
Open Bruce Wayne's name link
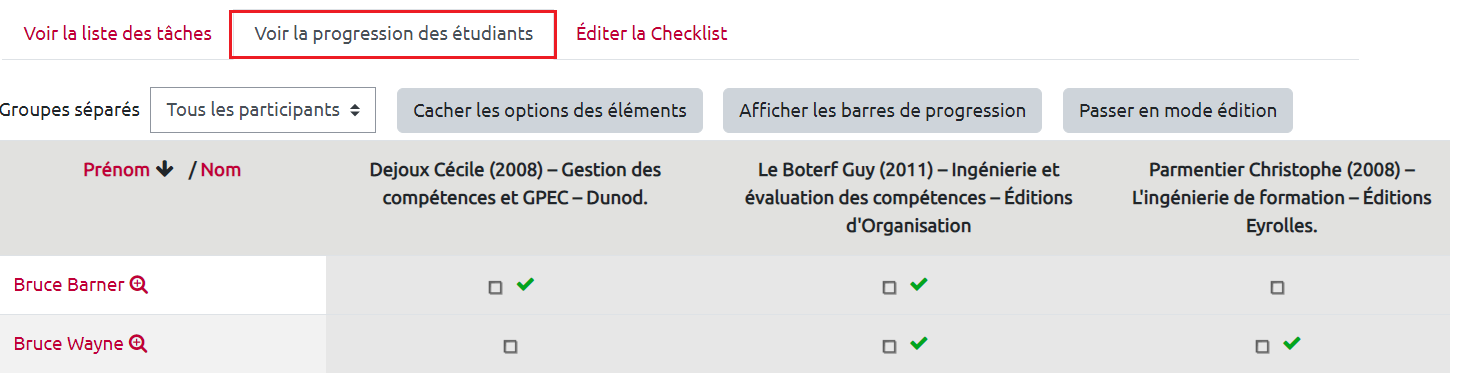(69, 344)
